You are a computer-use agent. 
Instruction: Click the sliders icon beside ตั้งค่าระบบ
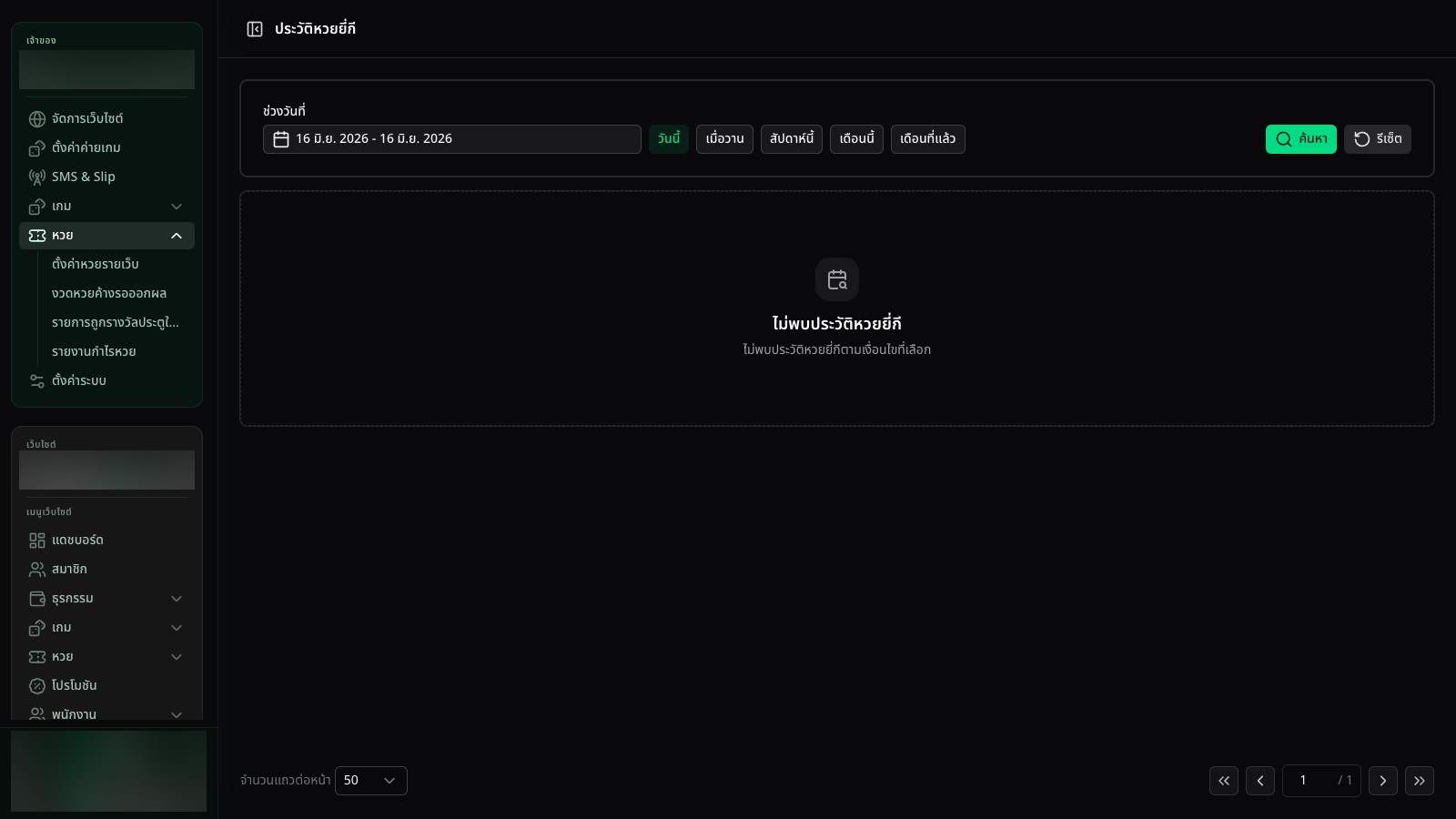(x=37, y=381)
